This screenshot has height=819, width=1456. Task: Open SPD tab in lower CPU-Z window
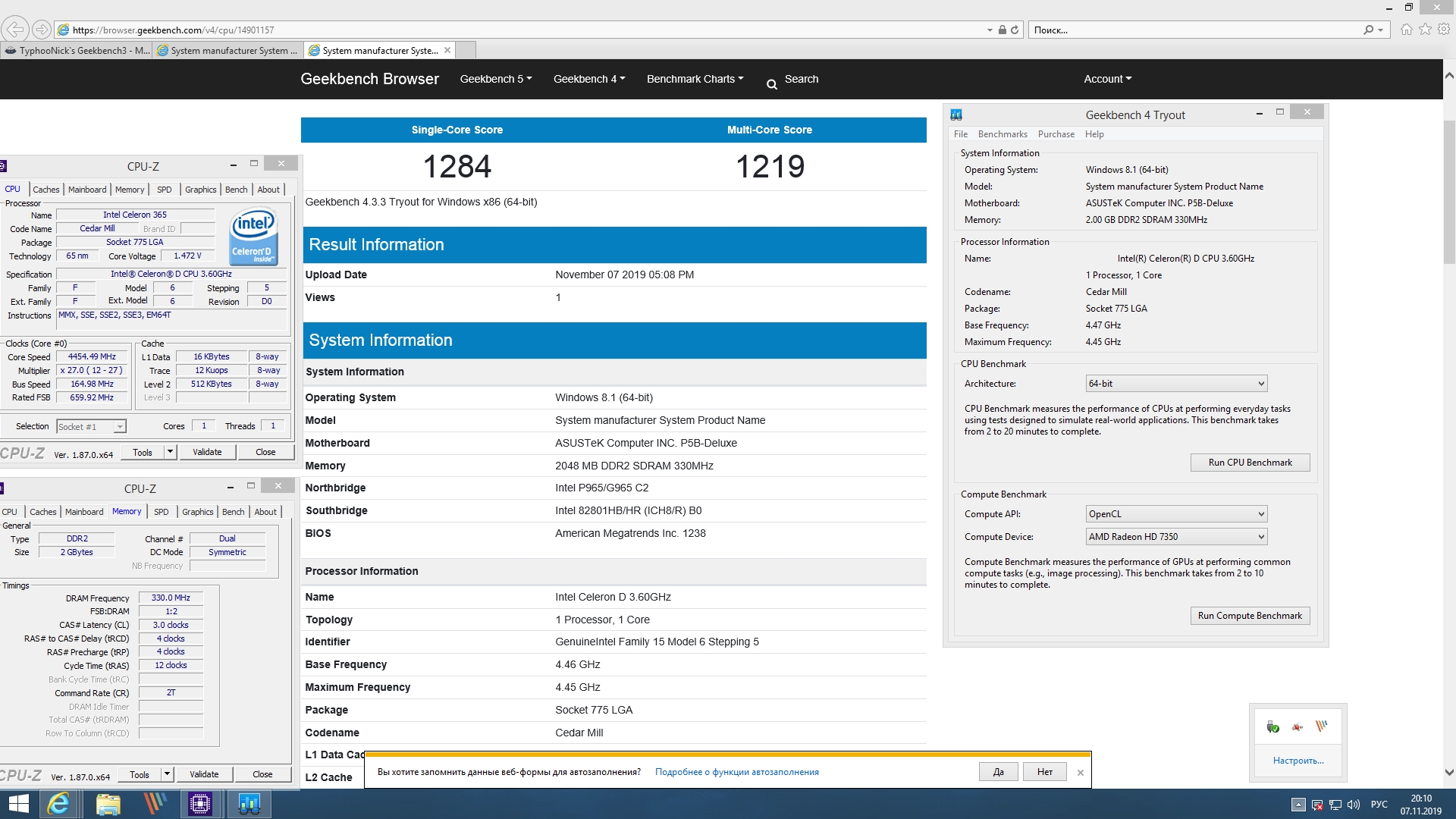(x=162, y=512)
